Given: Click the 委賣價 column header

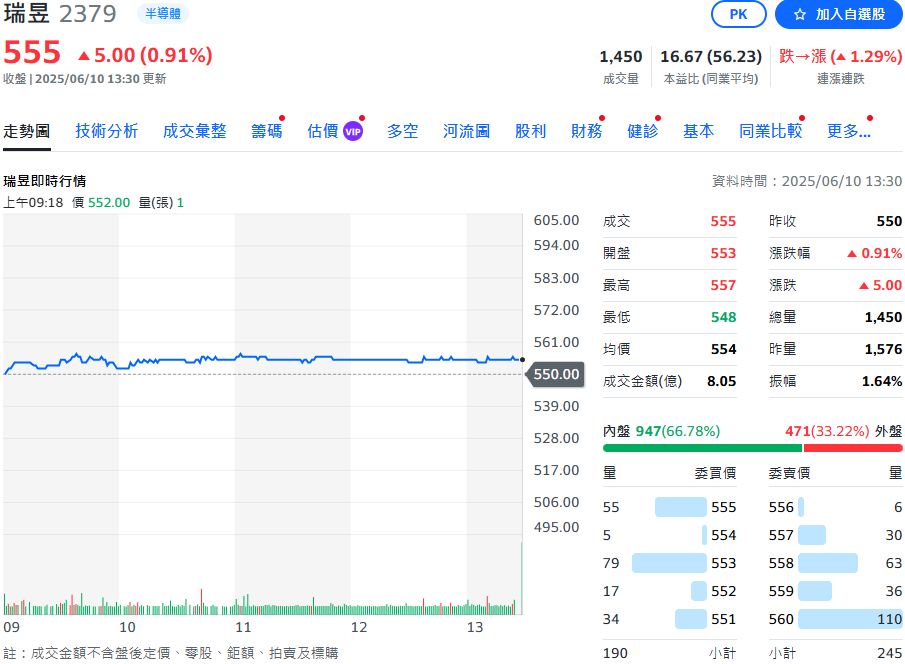Looking at the screenshot, I should [790, 473].
